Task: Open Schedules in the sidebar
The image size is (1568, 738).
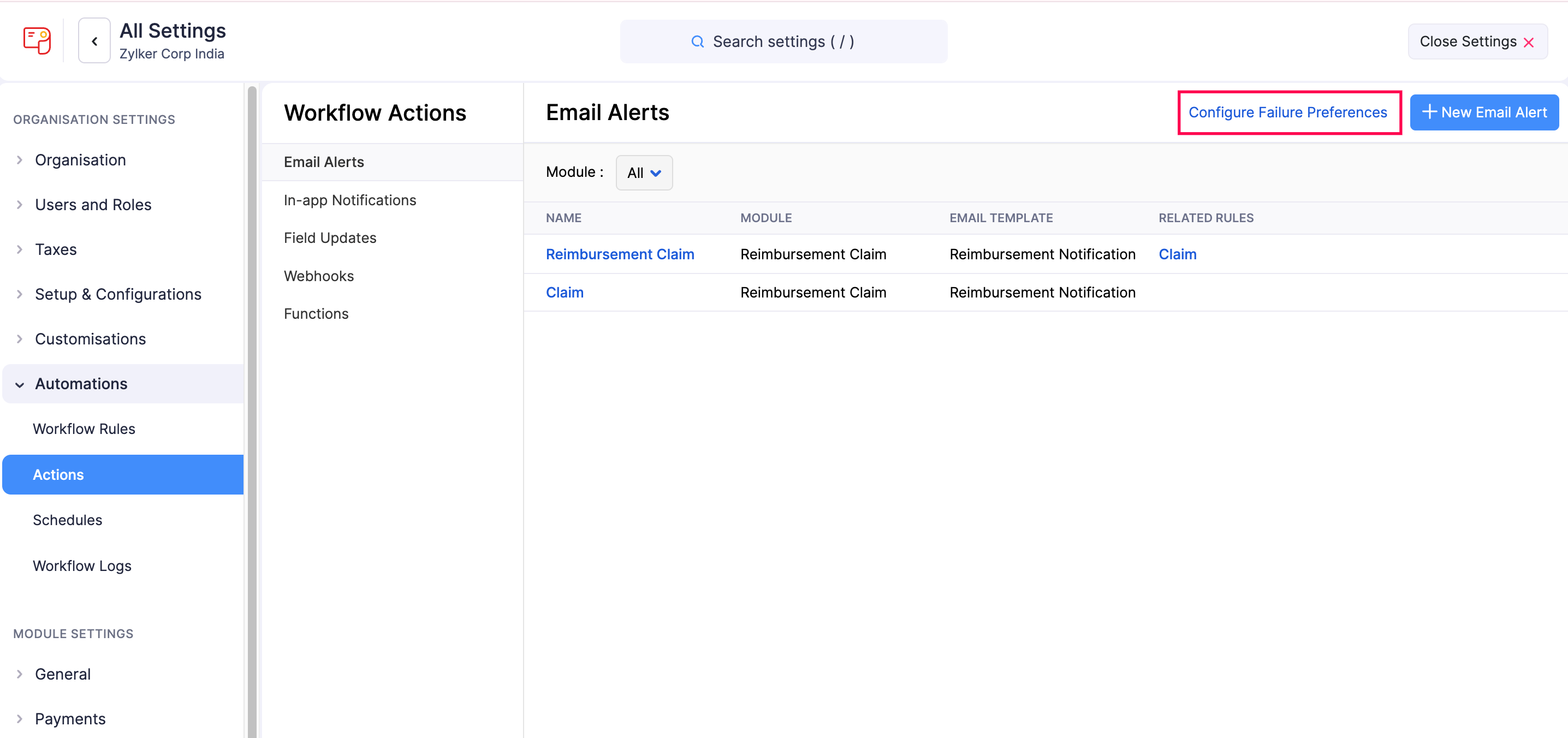Action: [68, 520]
